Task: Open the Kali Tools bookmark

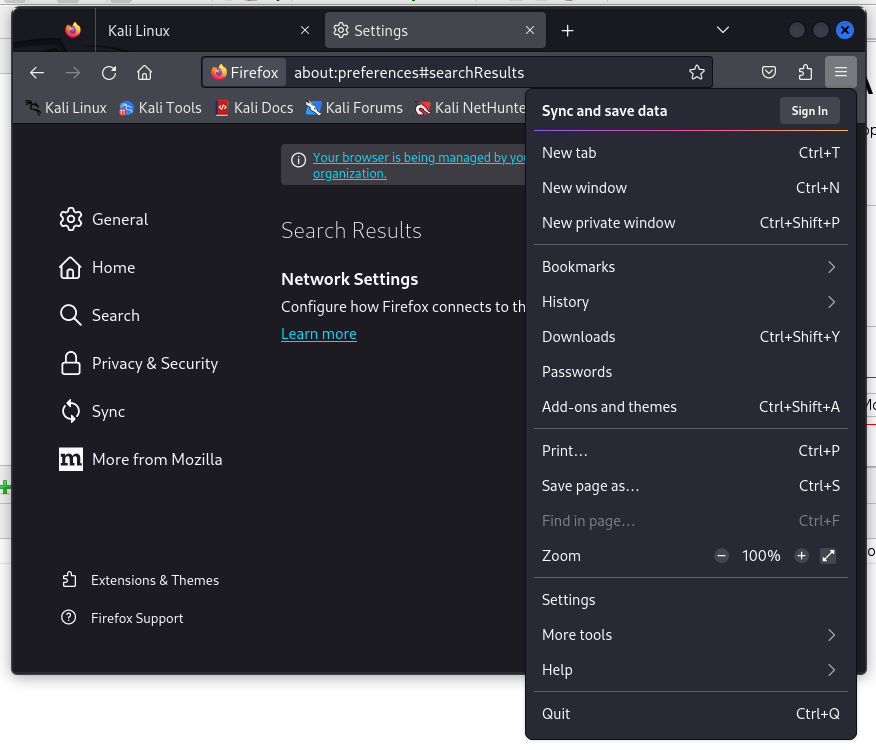Action: point(160,108)
